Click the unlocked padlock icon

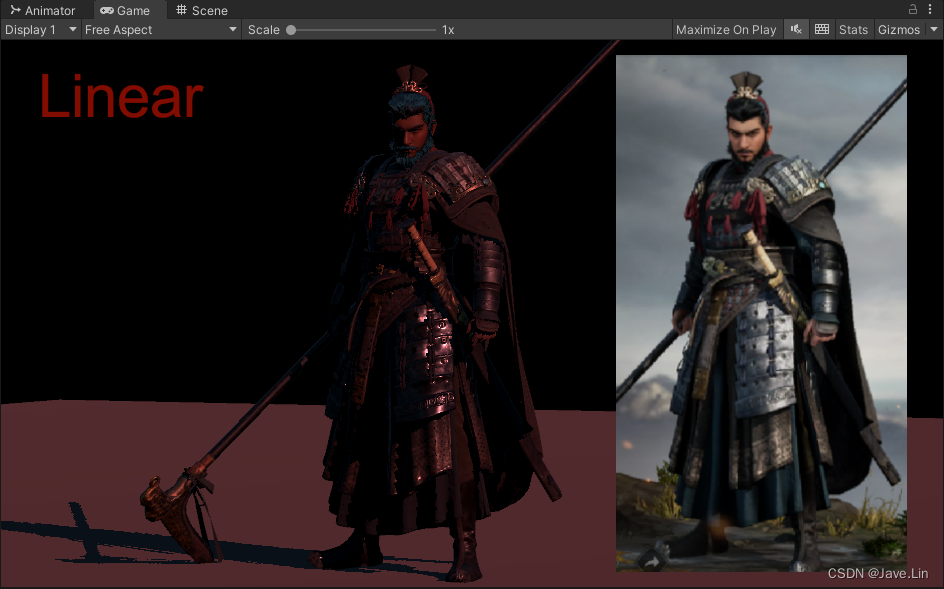pos(912,9)
